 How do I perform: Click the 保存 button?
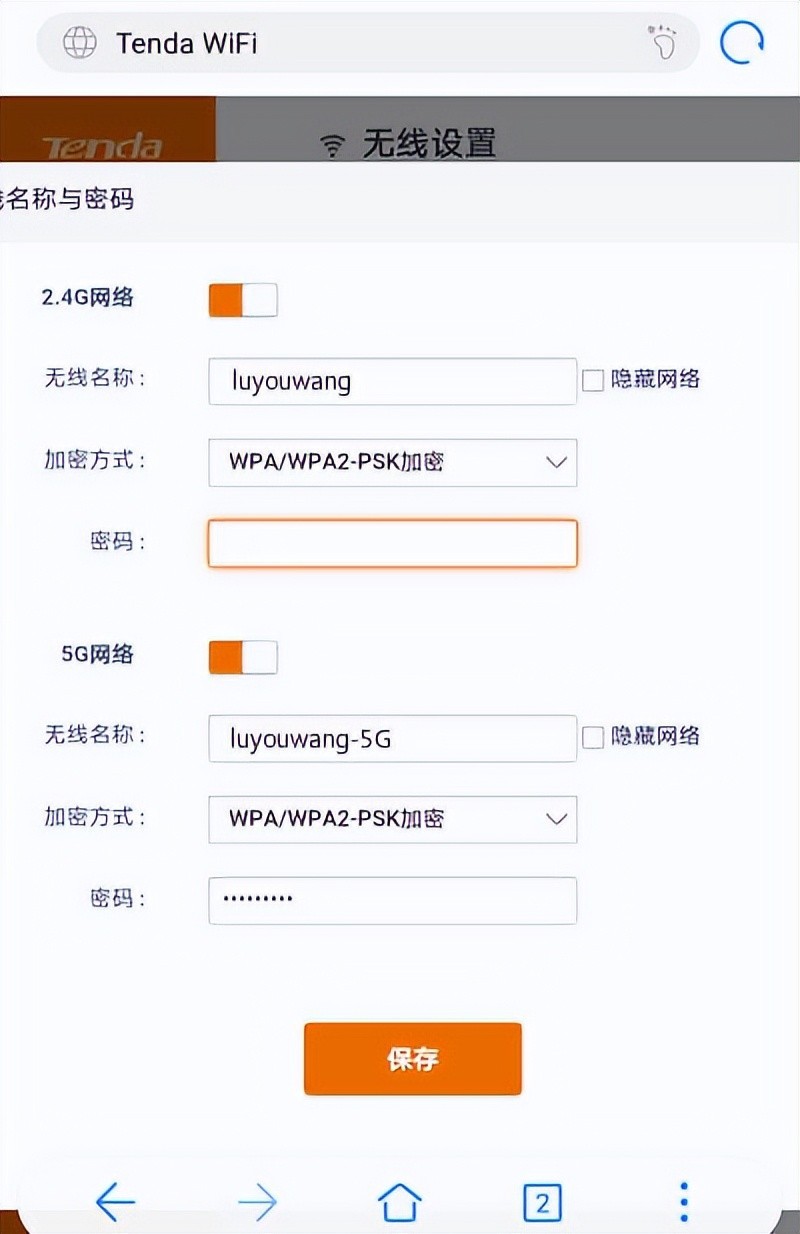click(412, 1058)
